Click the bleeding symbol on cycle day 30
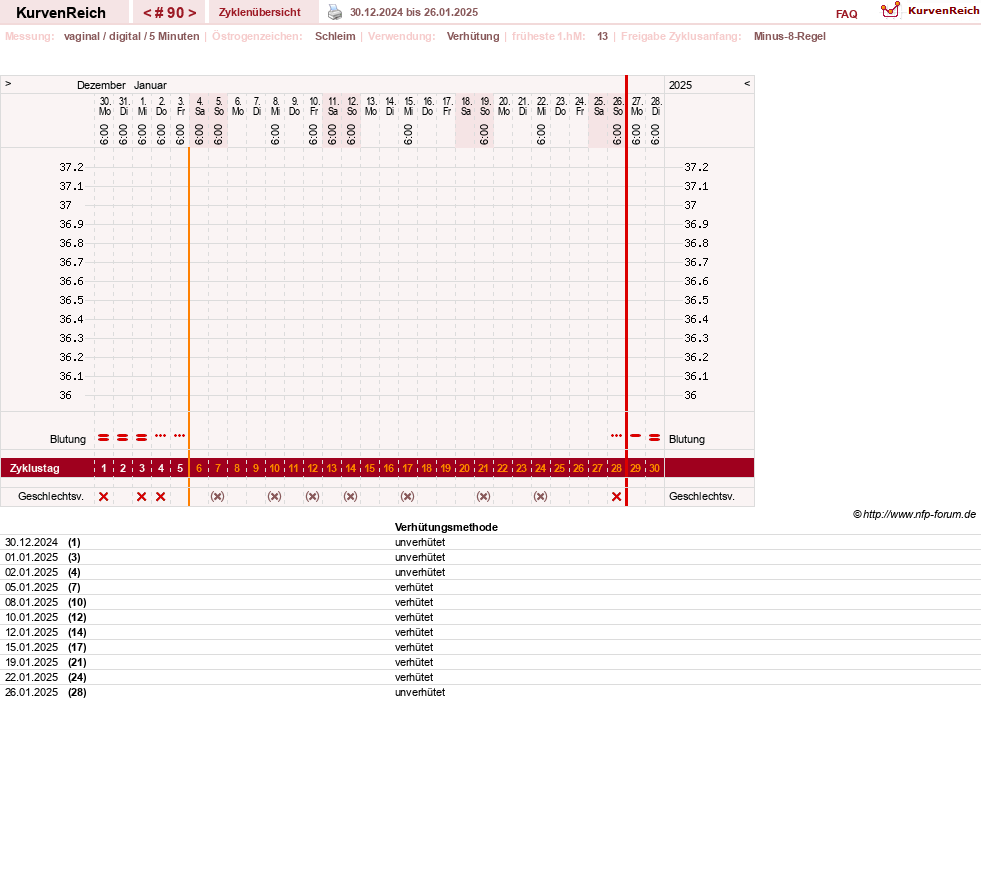 (654, 437)
